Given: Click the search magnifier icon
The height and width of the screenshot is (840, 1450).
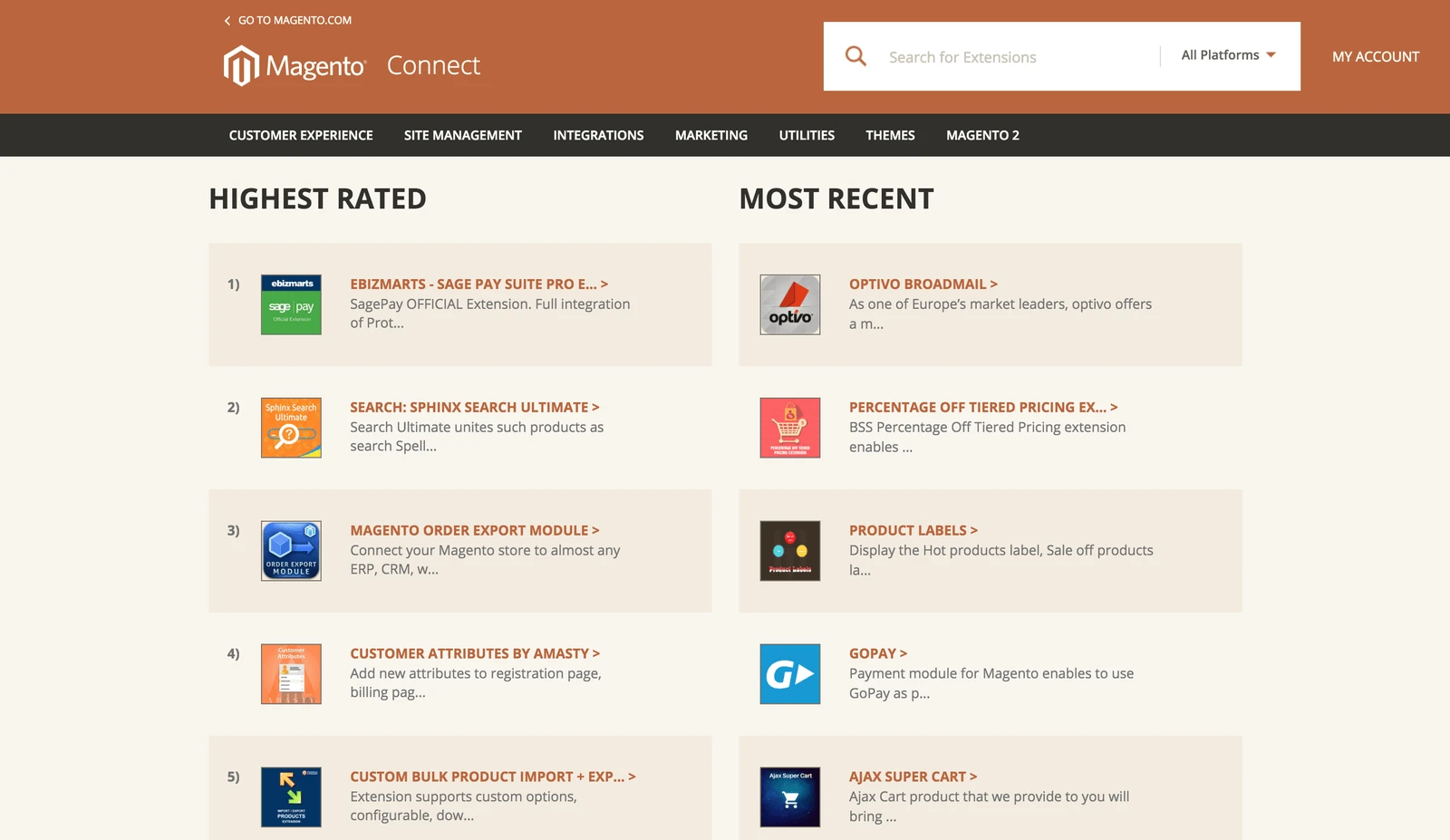Looking at the screenshot, I should click(855, 56).
